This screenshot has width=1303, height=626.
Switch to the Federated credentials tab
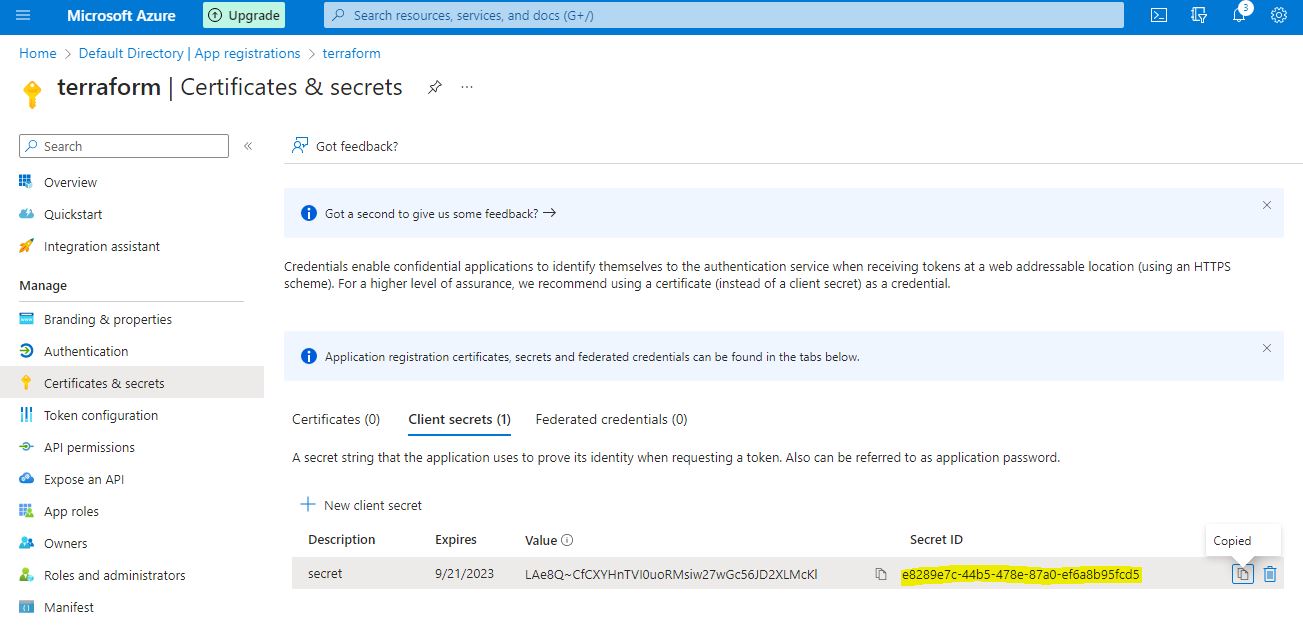click(611, 419)
